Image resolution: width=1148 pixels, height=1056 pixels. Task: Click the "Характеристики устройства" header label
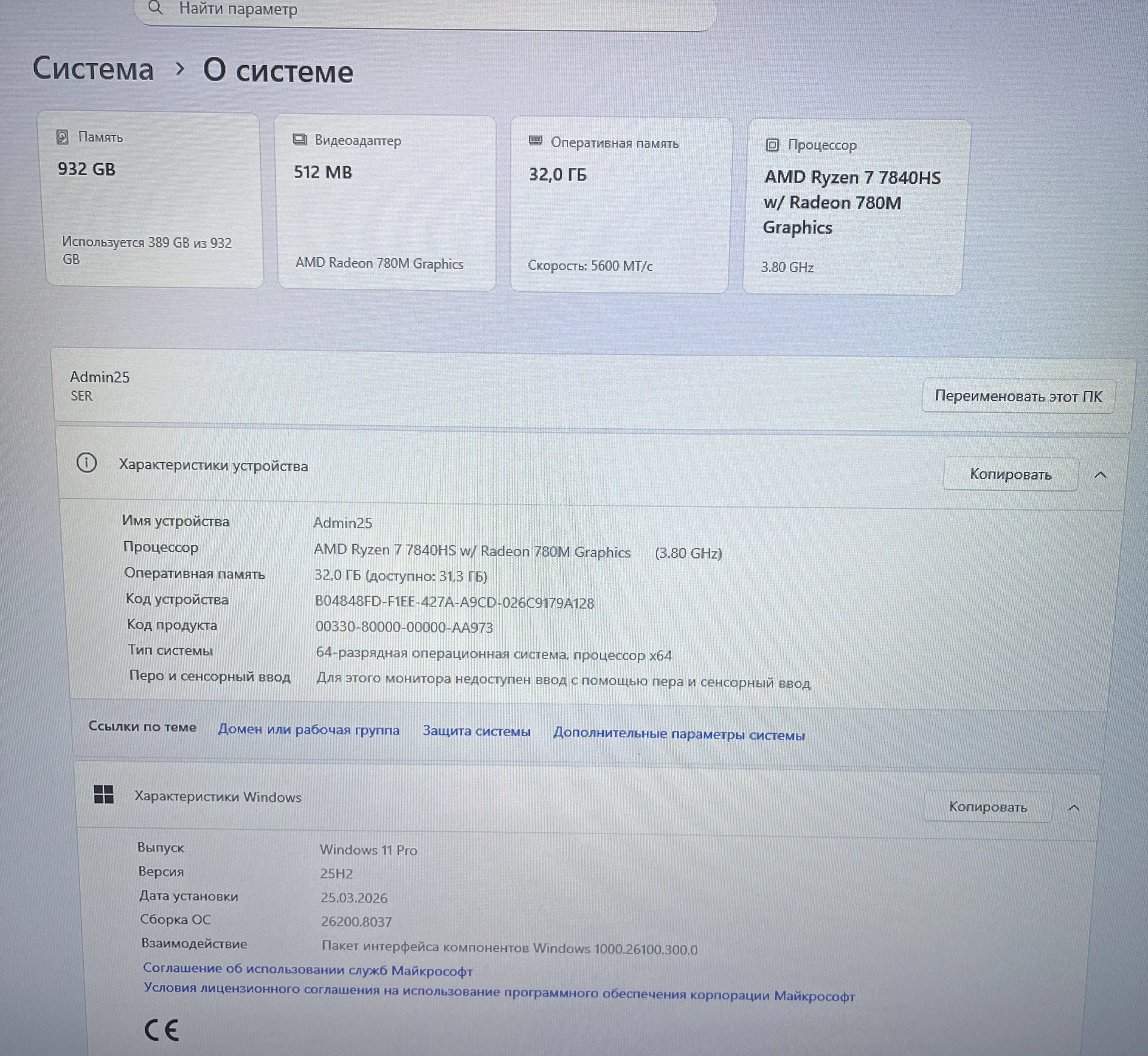pos(213,465)
